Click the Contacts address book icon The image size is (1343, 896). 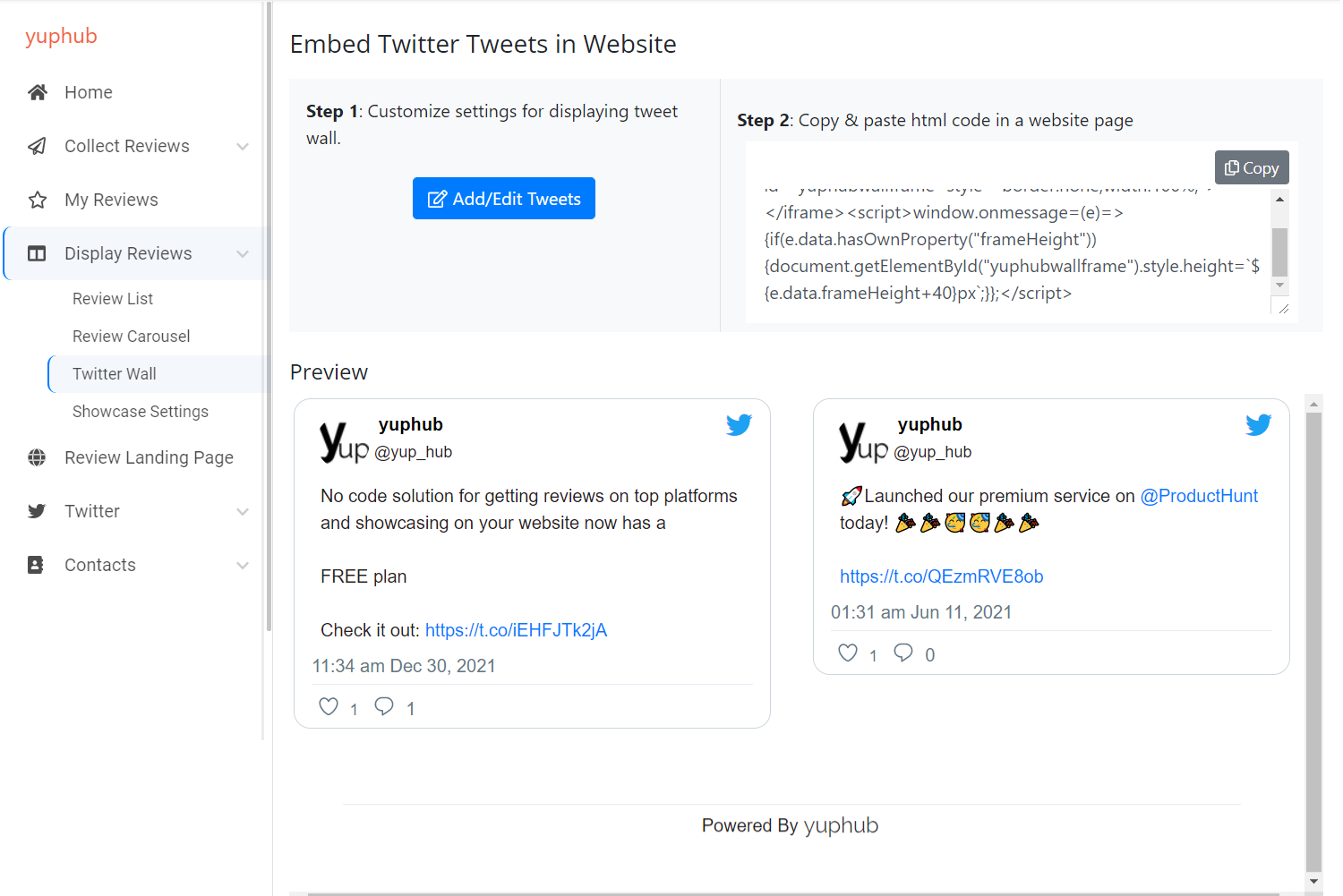[x=36, y=565]
